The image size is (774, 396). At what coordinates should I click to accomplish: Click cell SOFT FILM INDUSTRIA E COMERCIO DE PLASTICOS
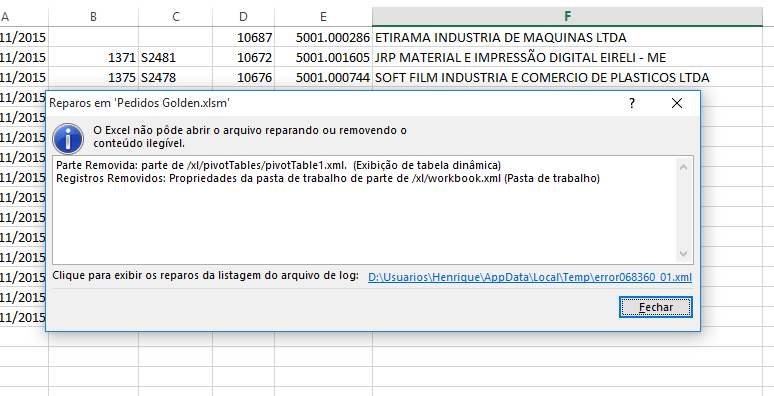(567, 78)
